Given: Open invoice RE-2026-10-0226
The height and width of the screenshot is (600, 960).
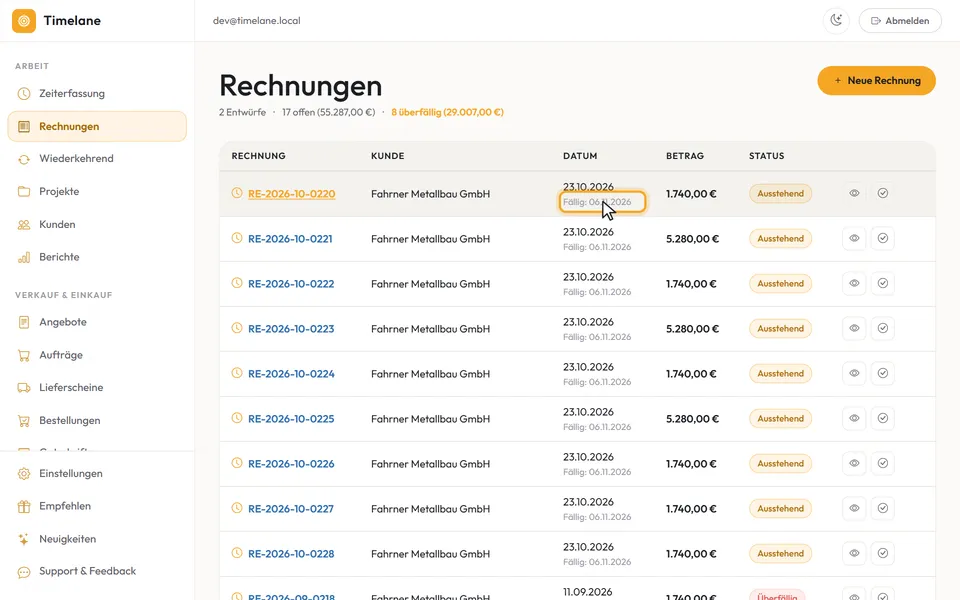Looking at the screenshot, I should click(291, 464).
